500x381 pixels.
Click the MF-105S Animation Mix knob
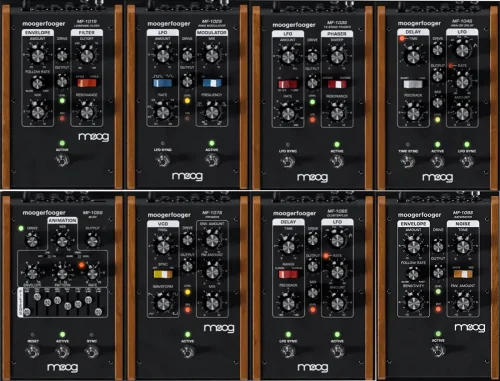[62, 241]
